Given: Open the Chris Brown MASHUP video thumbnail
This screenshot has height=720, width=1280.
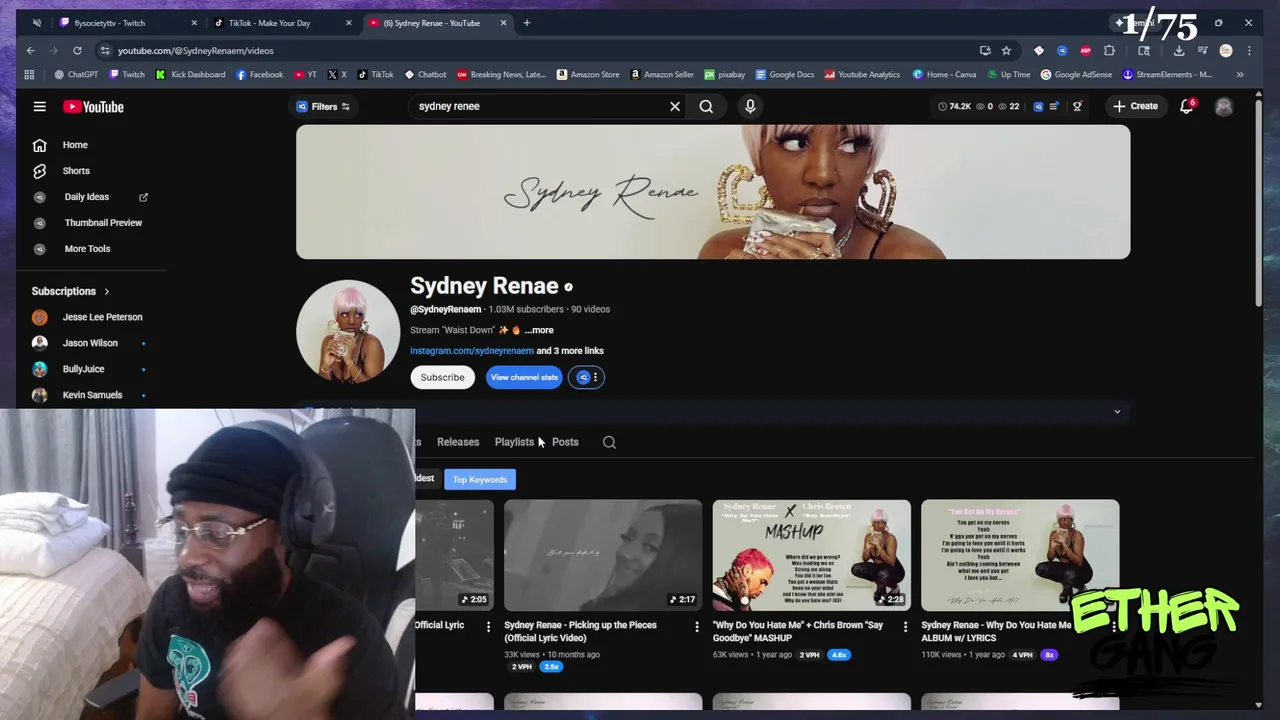Looking at the screenshot, I should [x=812, y=555].
